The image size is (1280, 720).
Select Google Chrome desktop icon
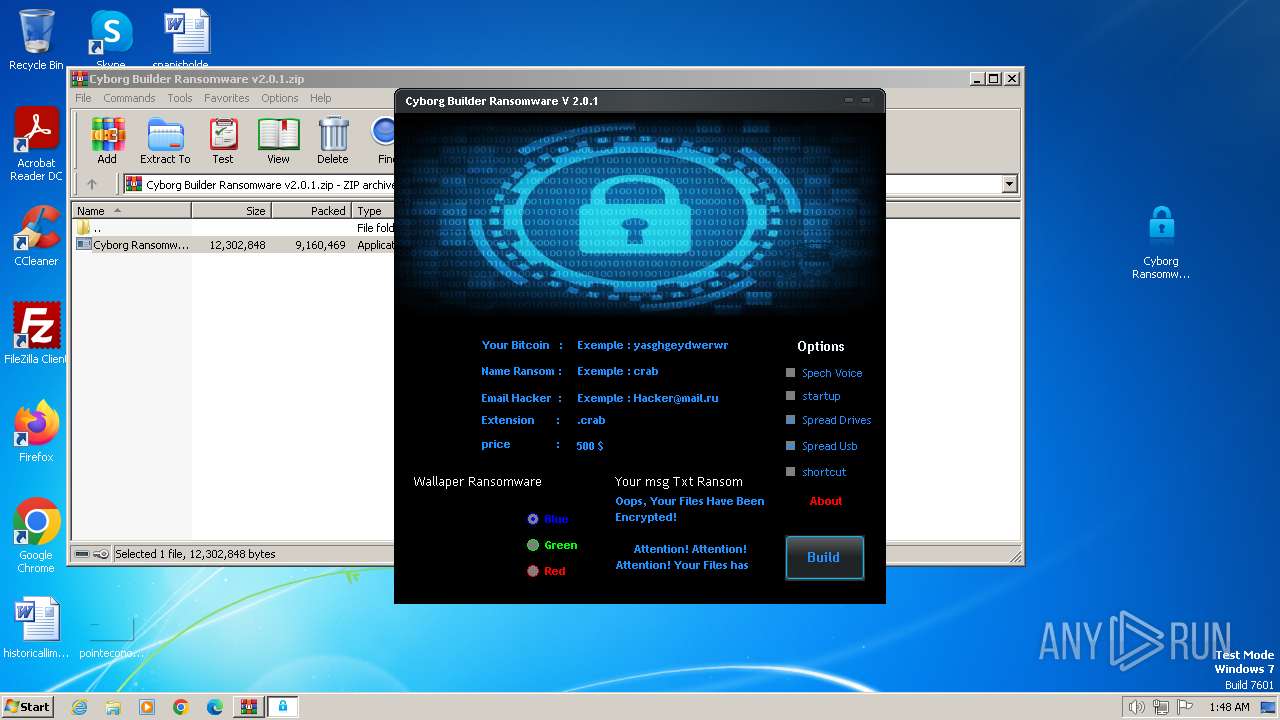pyautogui.click(x=36, y=535)
